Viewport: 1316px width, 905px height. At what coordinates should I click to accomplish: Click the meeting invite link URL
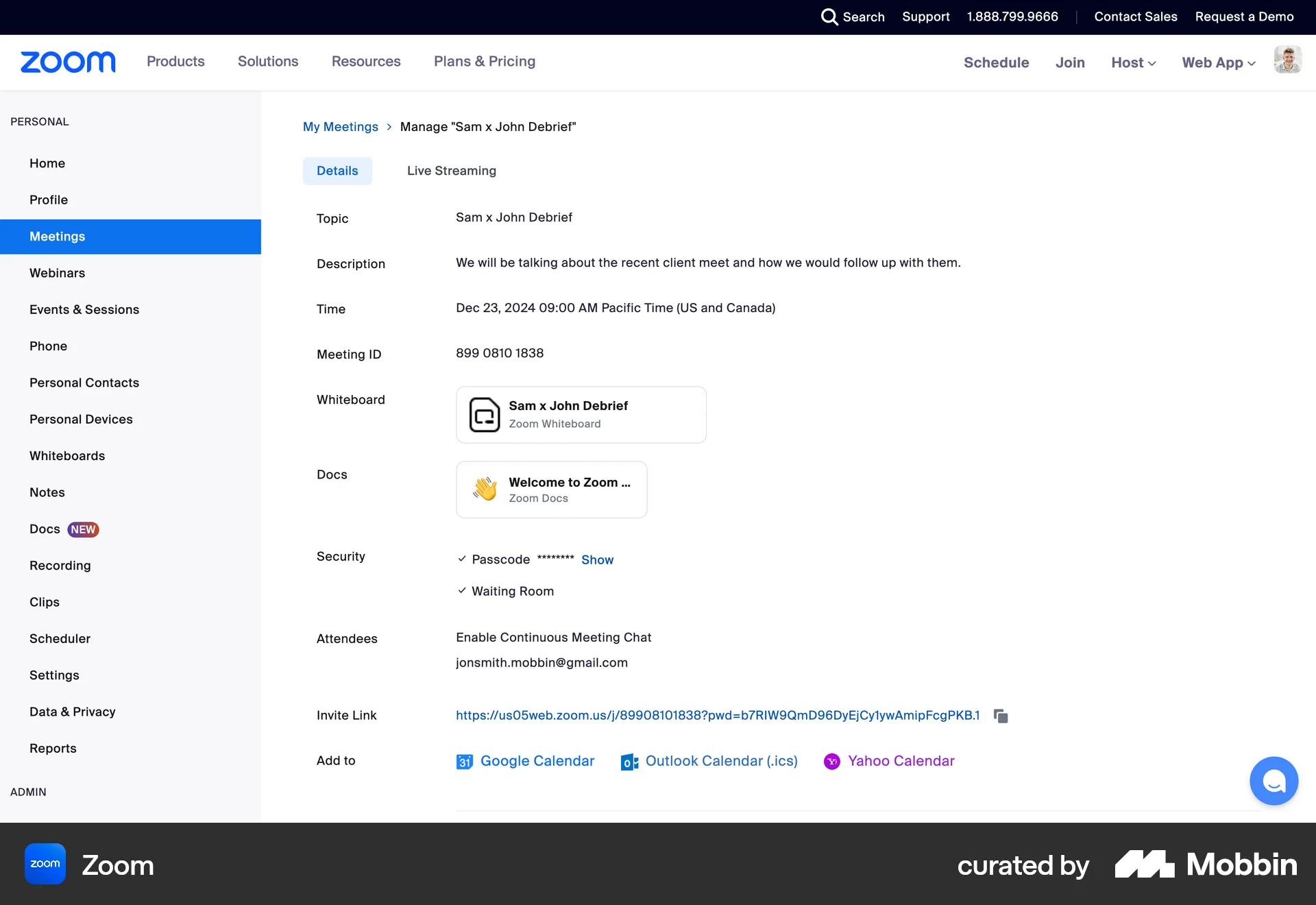click(717, 715)
